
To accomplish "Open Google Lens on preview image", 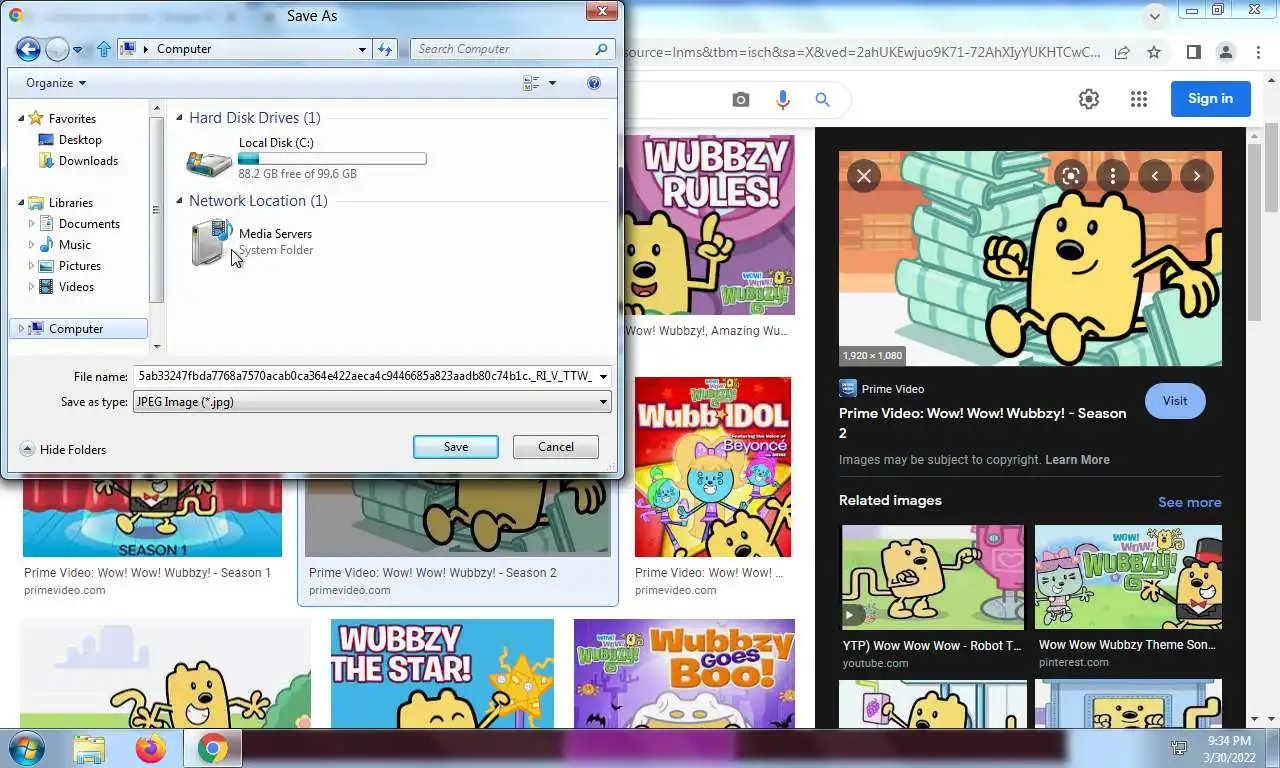I will (1071, 176).
